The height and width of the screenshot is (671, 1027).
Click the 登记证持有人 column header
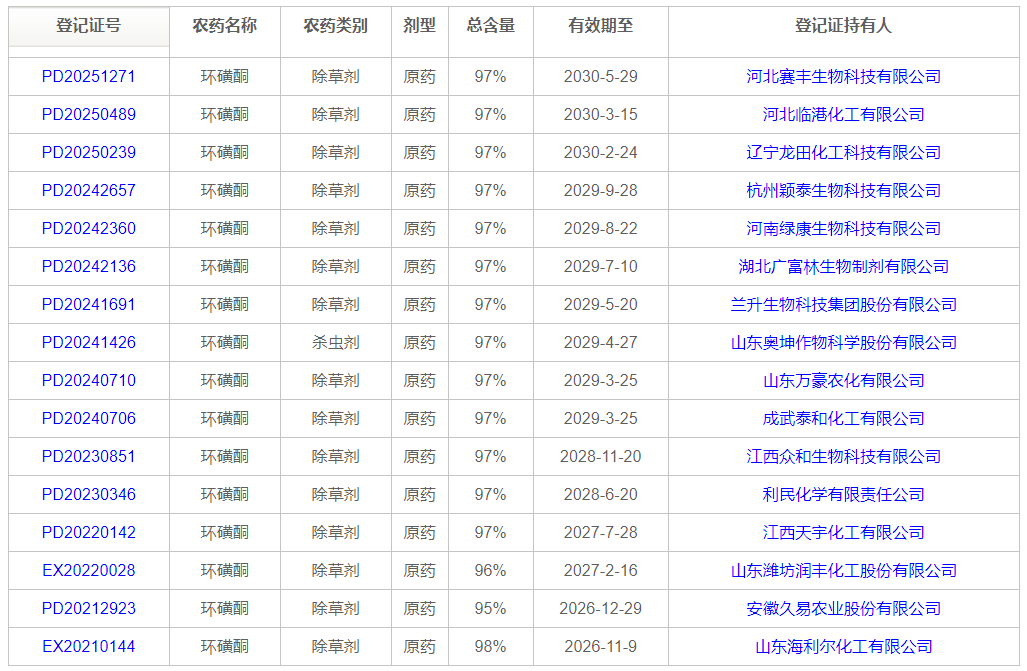pos(843,26)
